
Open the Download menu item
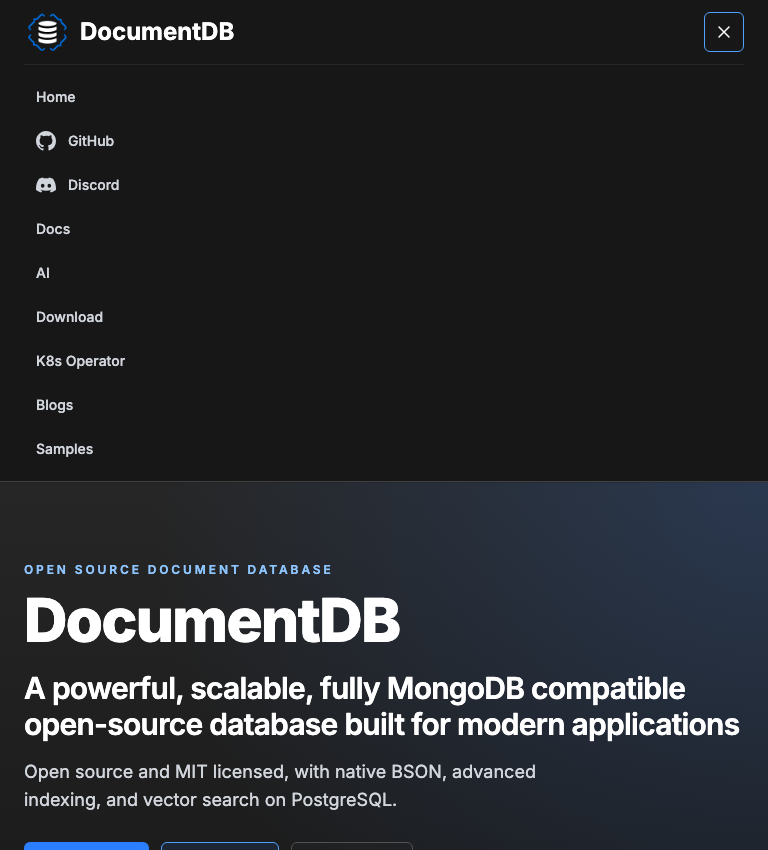(x=69, y=317)
